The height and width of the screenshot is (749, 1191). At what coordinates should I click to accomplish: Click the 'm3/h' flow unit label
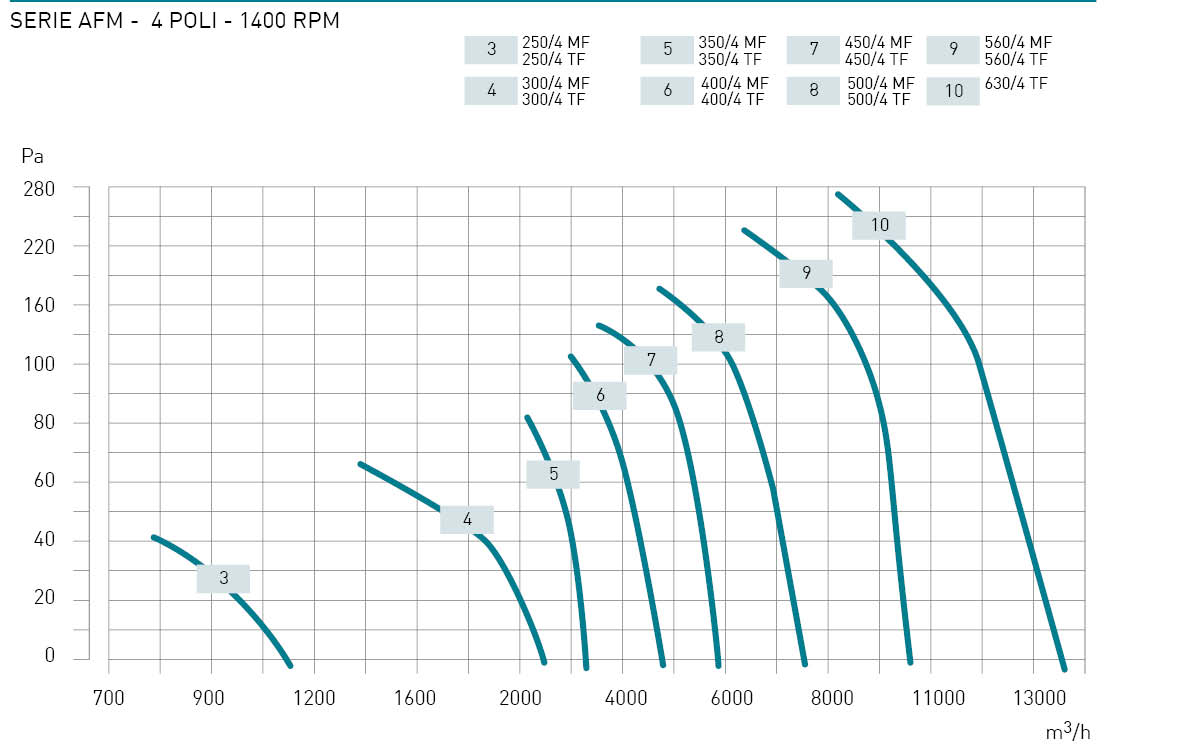pyautogui.click(x=1068, y=731)
